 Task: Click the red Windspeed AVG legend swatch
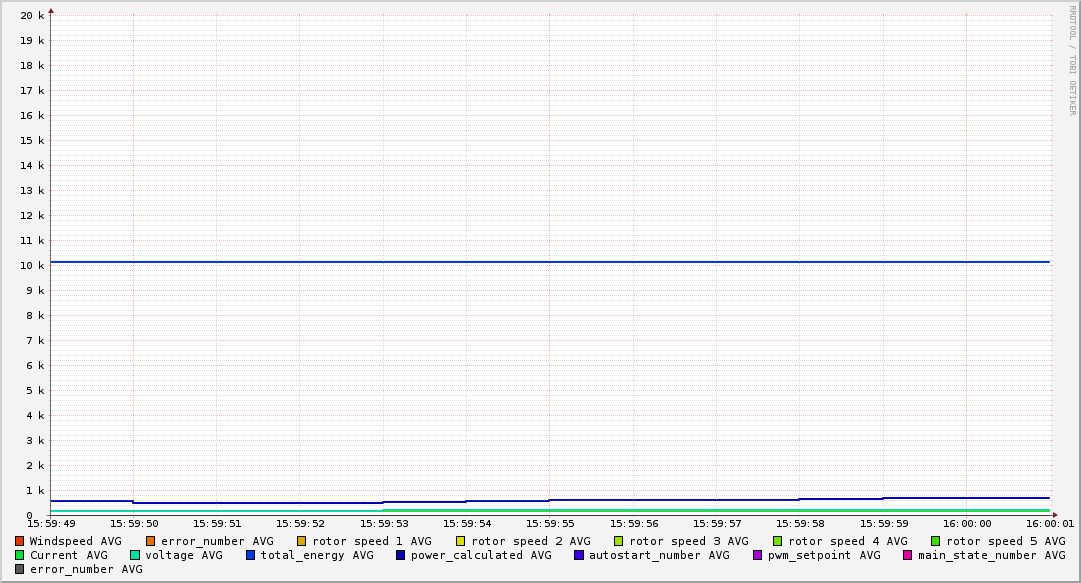click(20, 541)
